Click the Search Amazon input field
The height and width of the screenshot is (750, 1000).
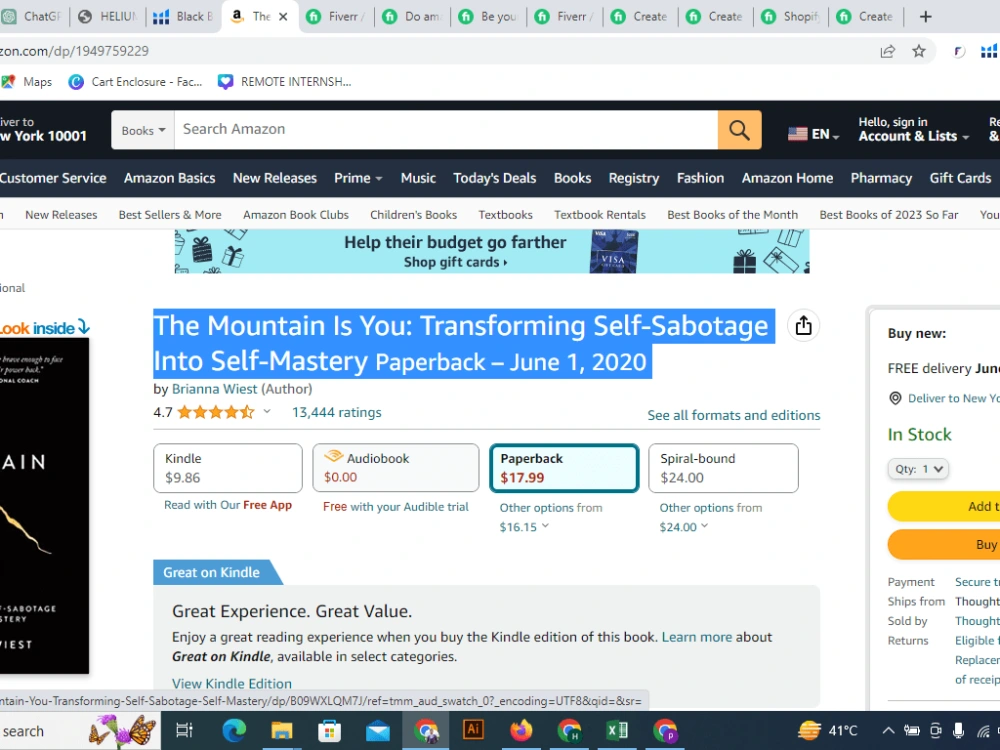(x=446, y=129)
